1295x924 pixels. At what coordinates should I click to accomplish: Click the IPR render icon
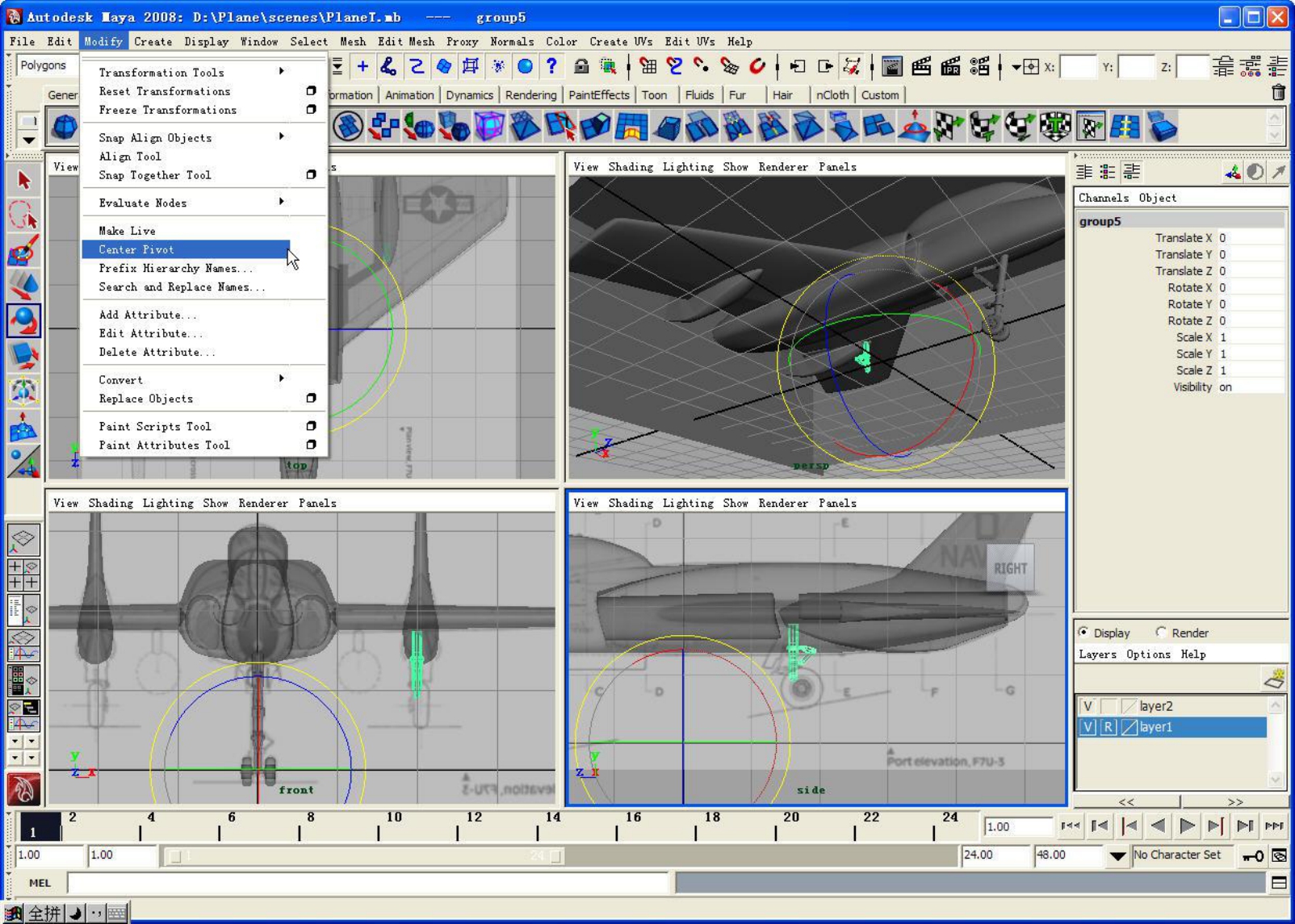pyautogui.click(x=950, y=66)
